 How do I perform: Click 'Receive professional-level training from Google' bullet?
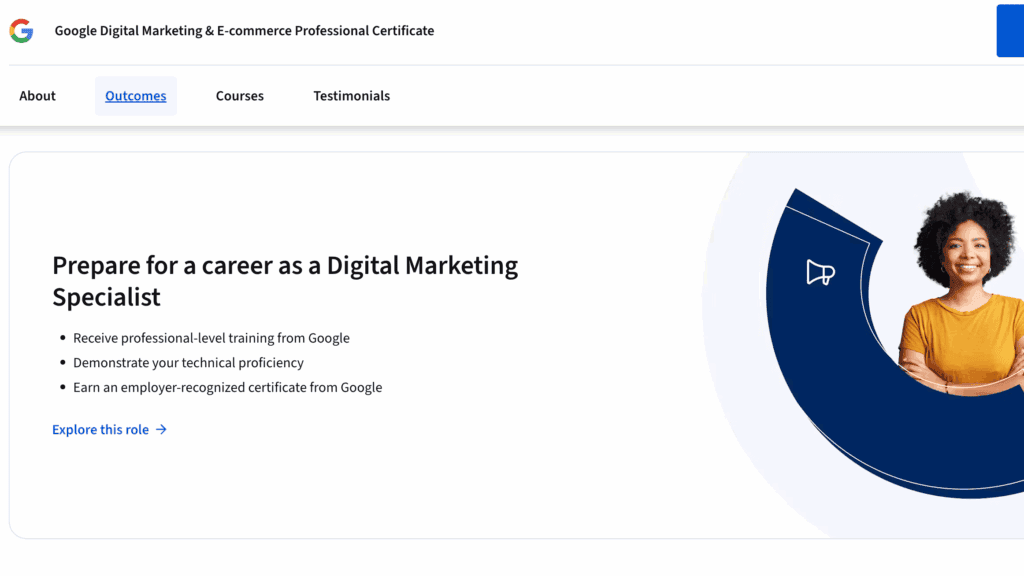(x=211, y=338)
